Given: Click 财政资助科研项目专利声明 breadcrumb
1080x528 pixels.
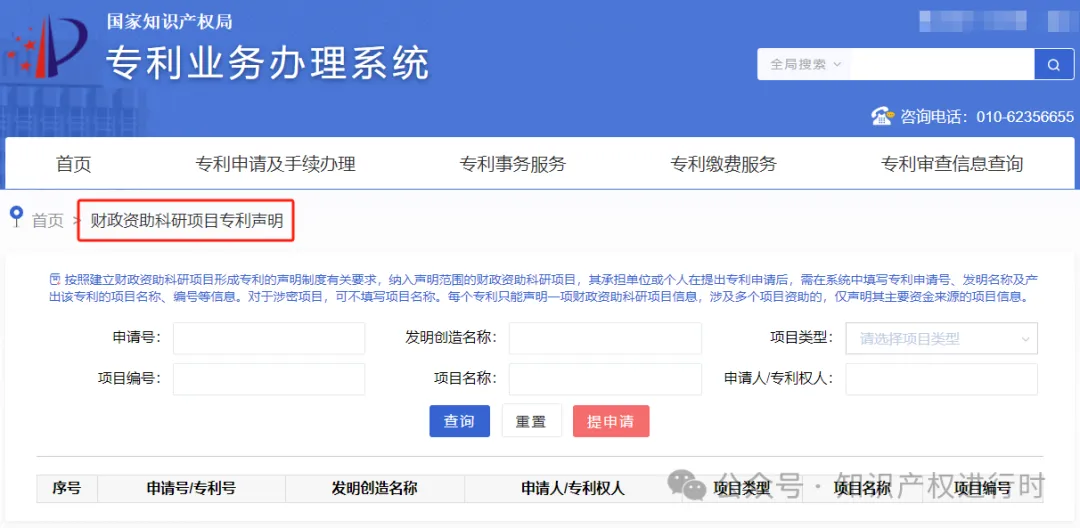Looking at the screenshot, I should [x=187, y=220].
